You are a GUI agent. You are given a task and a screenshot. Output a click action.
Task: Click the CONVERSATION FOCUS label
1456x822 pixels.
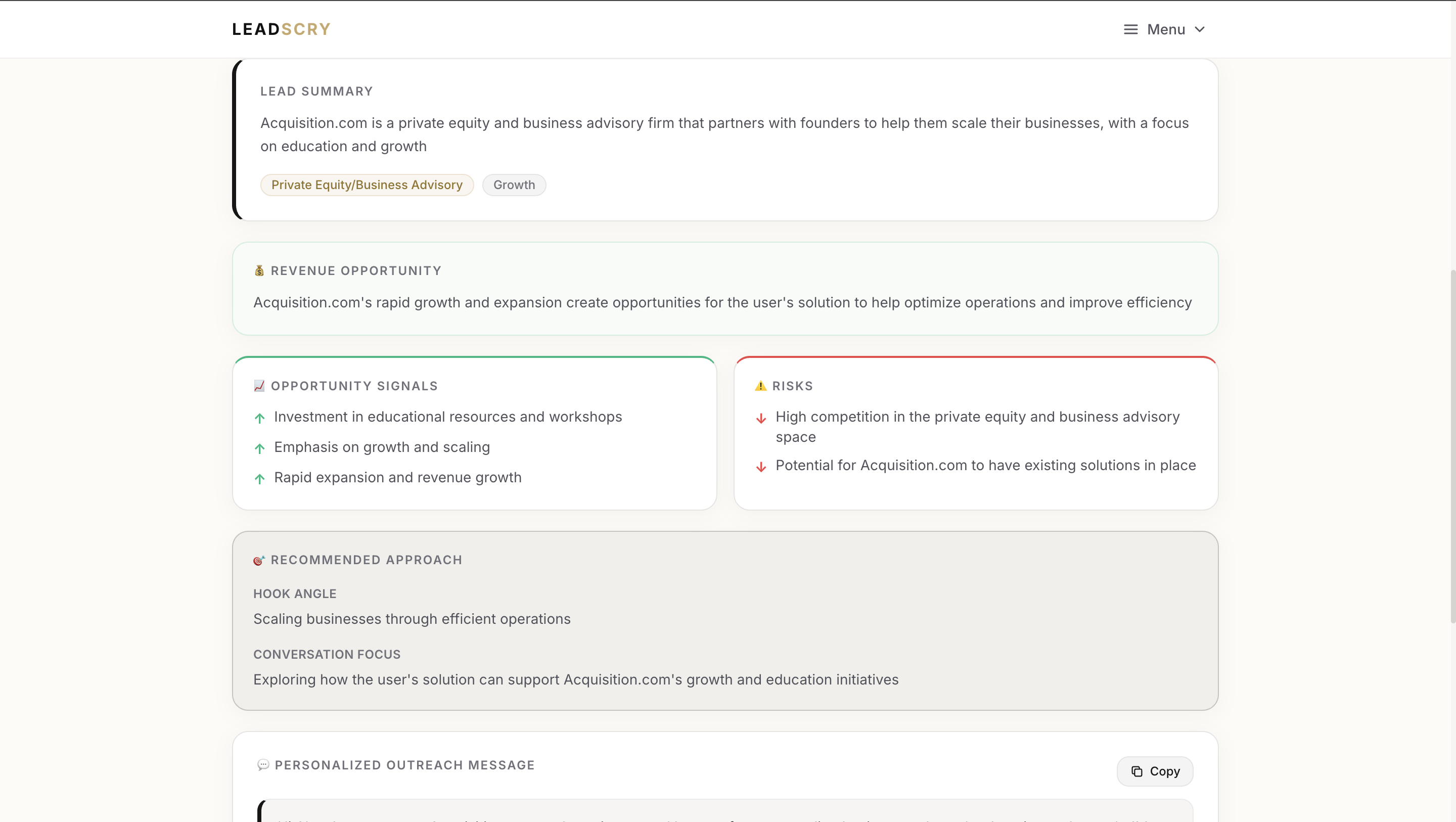(327, 655)
